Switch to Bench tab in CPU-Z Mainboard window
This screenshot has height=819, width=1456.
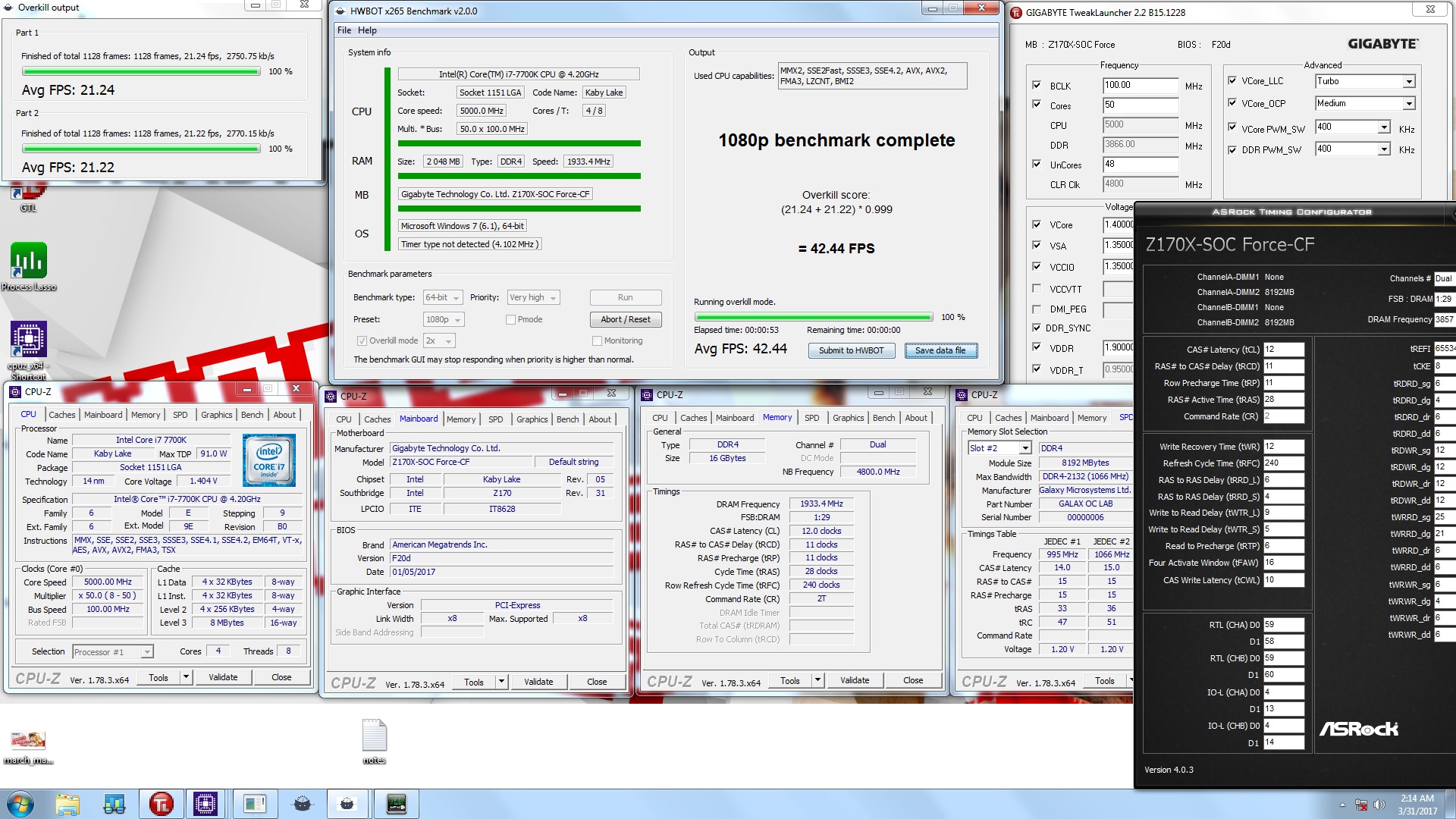tap(568, 419)
